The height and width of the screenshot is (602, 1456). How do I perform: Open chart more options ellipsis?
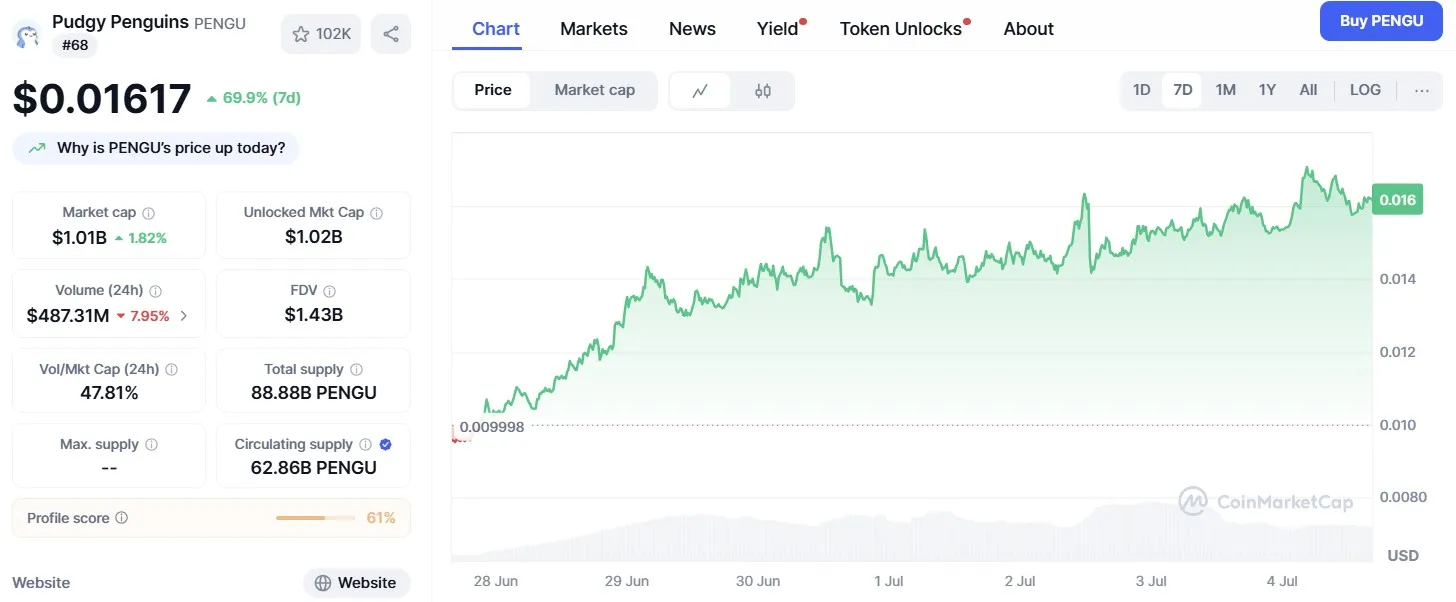pyautogui.click(x=1422, y=90)
